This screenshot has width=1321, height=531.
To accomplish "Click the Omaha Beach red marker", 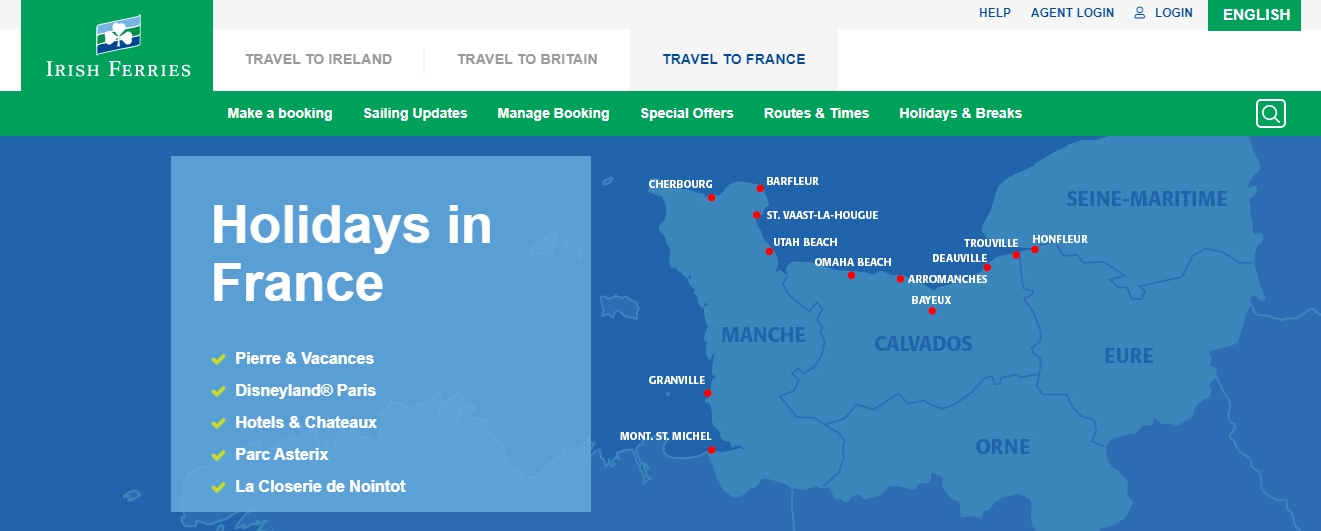I will point(851,275).
